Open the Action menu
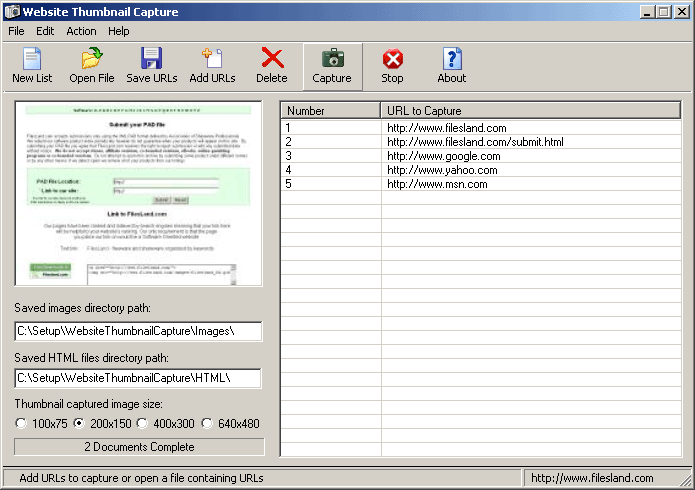The width and height of the screenshot is (695, 490). tap(81, 31)
